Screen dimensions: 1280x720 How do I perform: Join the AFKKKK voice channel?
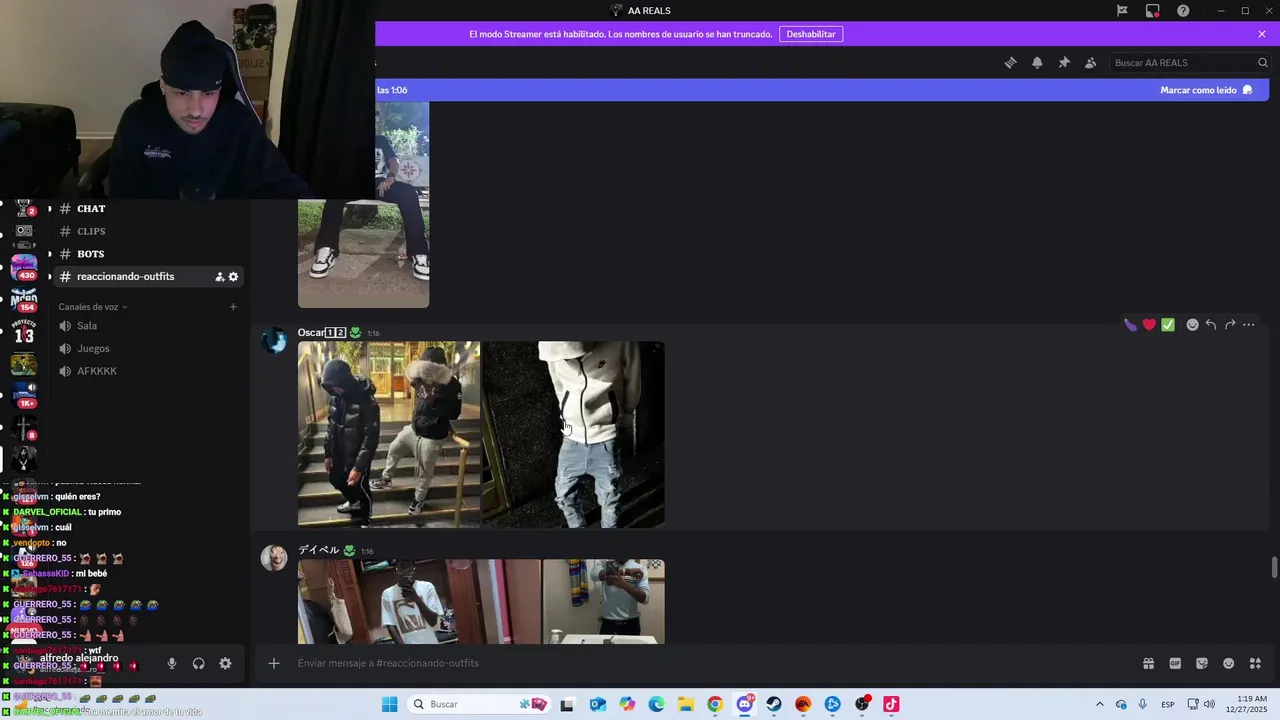[x=97, y=371]
